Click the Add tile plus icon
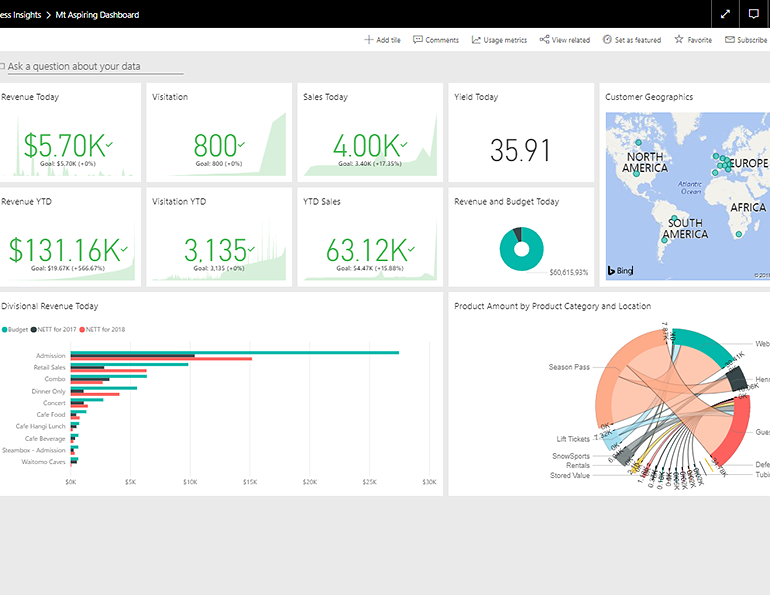770x595 pixels. point(368,40)
